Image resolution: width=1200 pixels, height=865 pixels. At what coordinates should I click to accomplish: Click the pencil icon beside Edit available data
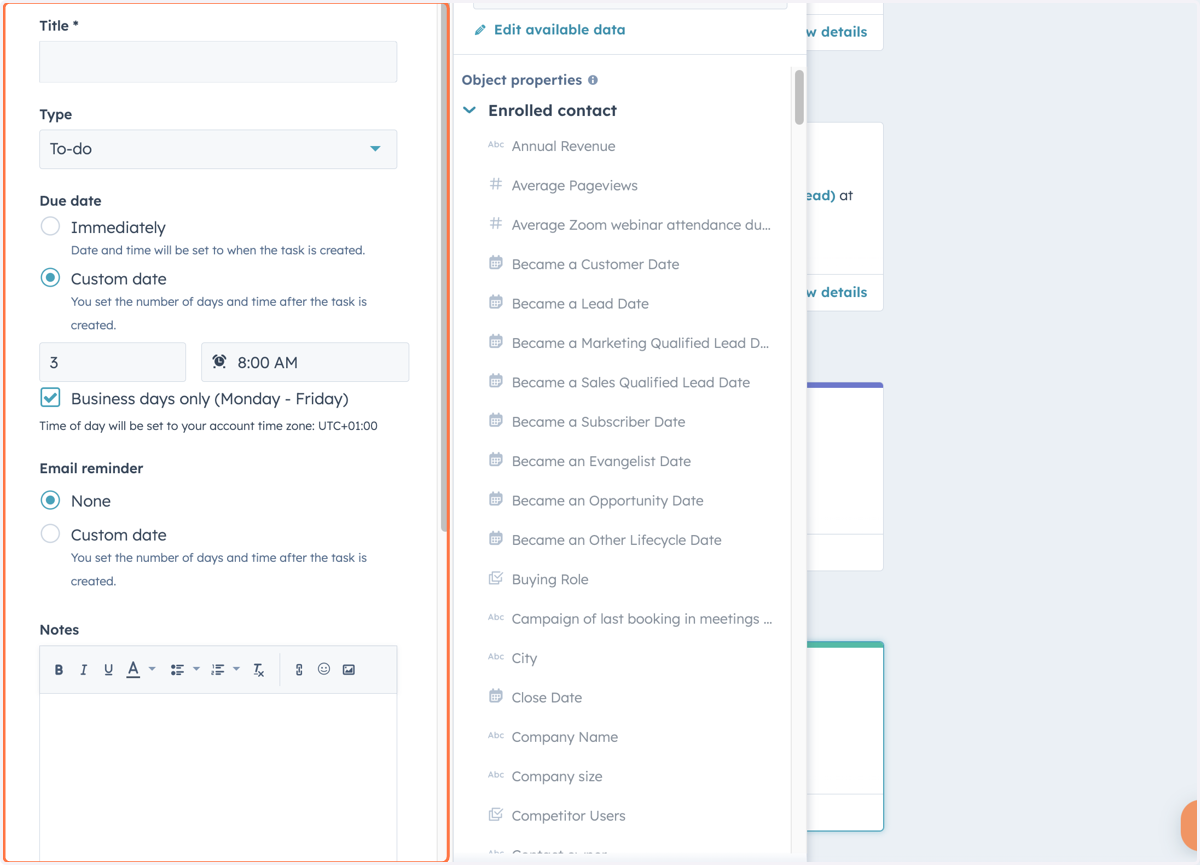(480, 30)
